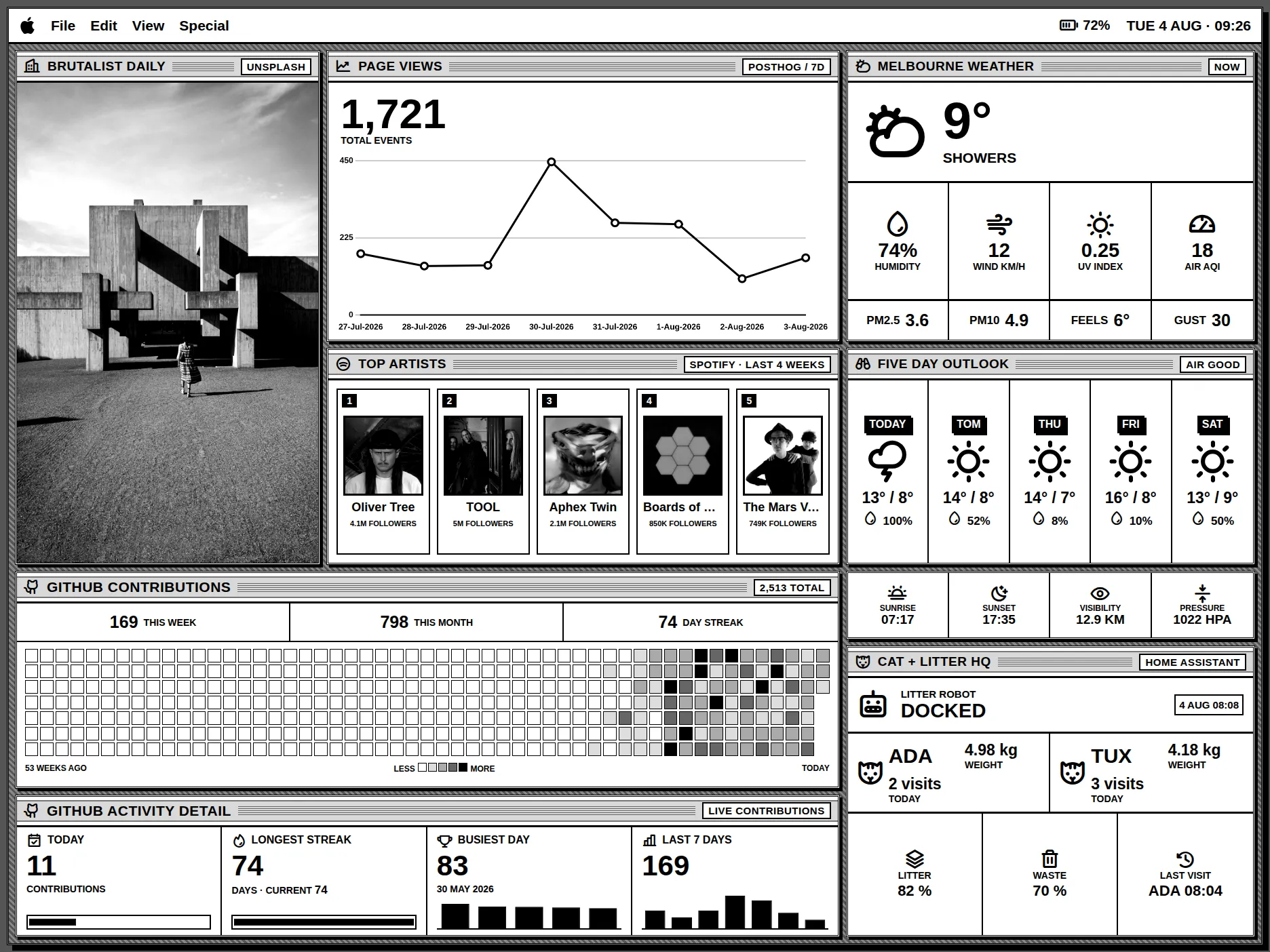Click the GUST 30 reading
Viewport: 1270px width, 952px height.
(1202, 320)
